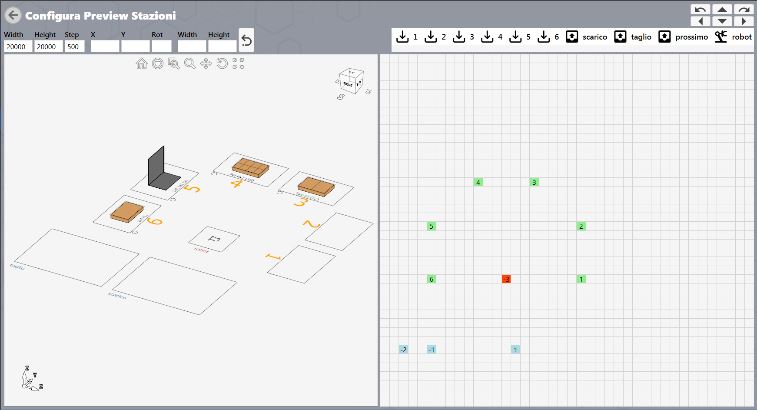Select green marker 2 on grid
This screenshot has width=757, height=410.
pos(581,226)
